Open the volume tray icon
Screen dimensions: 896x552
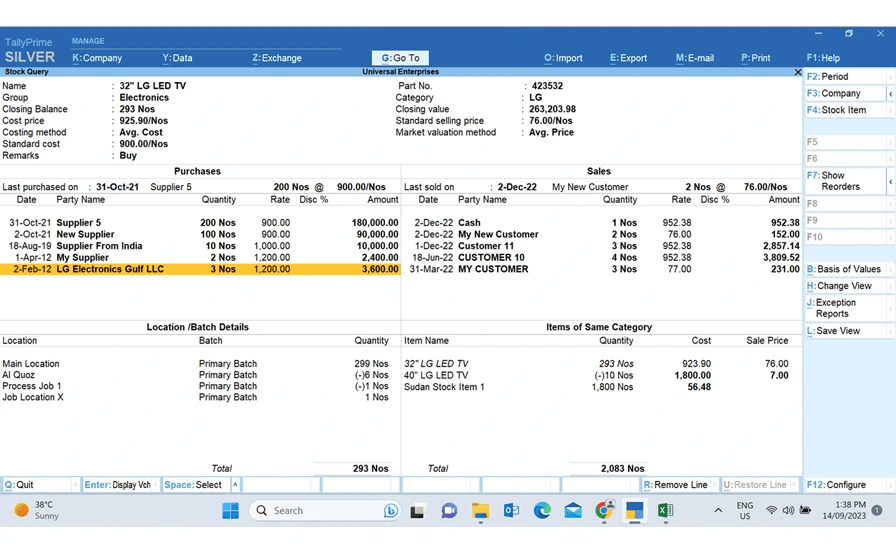pos(788,510)
